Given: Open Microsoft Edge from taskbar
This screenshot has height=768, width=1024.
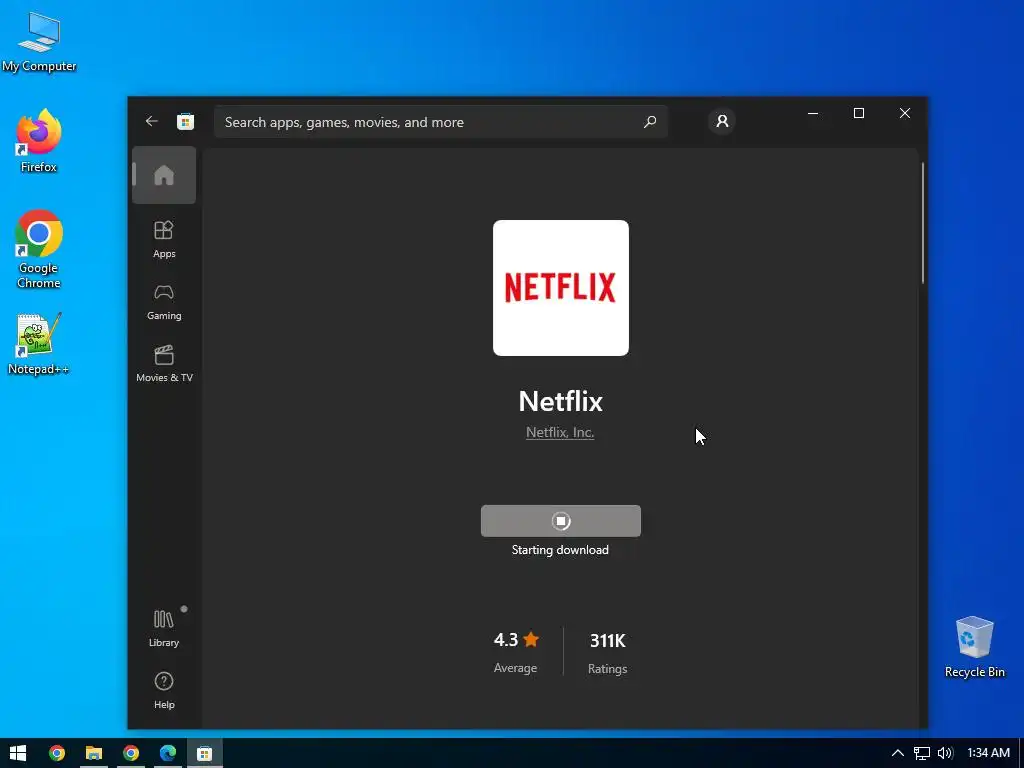Looking at the screenshot, I should 168,753.
